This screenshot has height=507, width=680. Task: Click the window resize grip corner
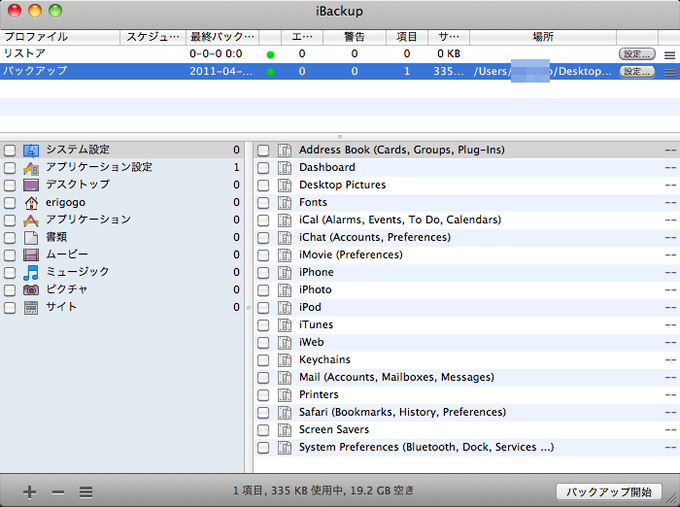click(672, 500)
